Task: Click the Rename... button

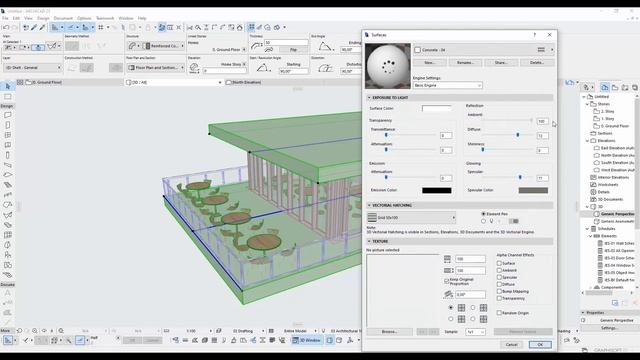Action: pos(465,62)
